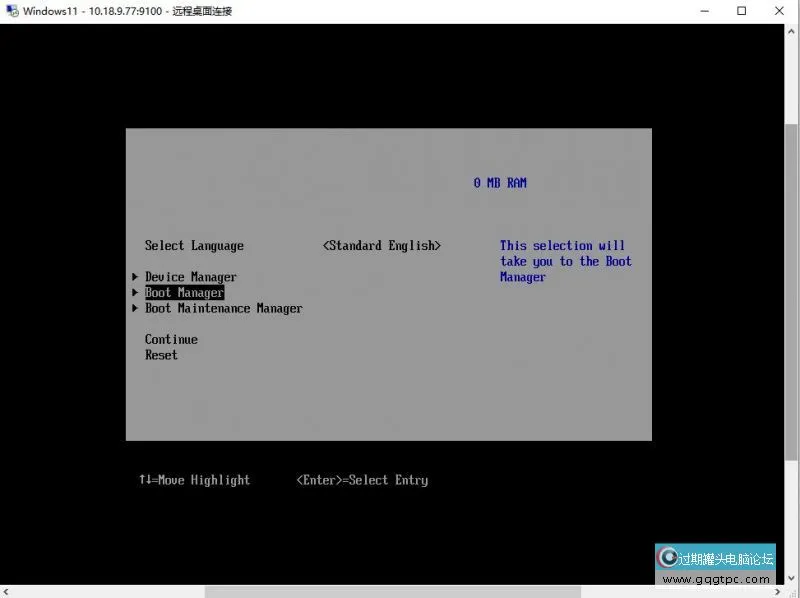Maximize the remote desktop window
This screenshot has height=598, width=800.
click(741, 11)
